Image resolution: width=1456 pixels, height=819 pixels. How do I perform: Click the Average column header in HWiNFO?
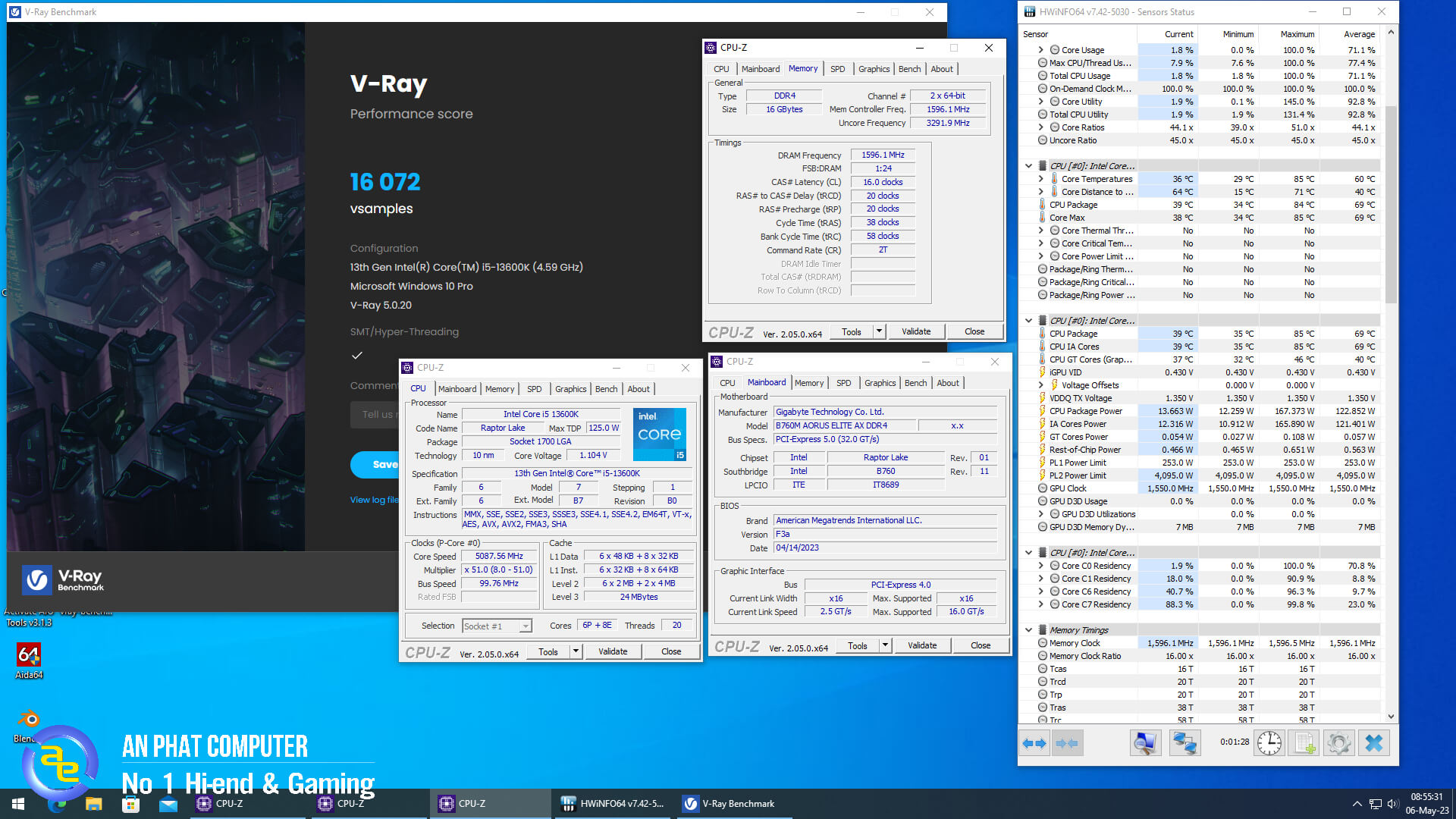click(1359, 34)
